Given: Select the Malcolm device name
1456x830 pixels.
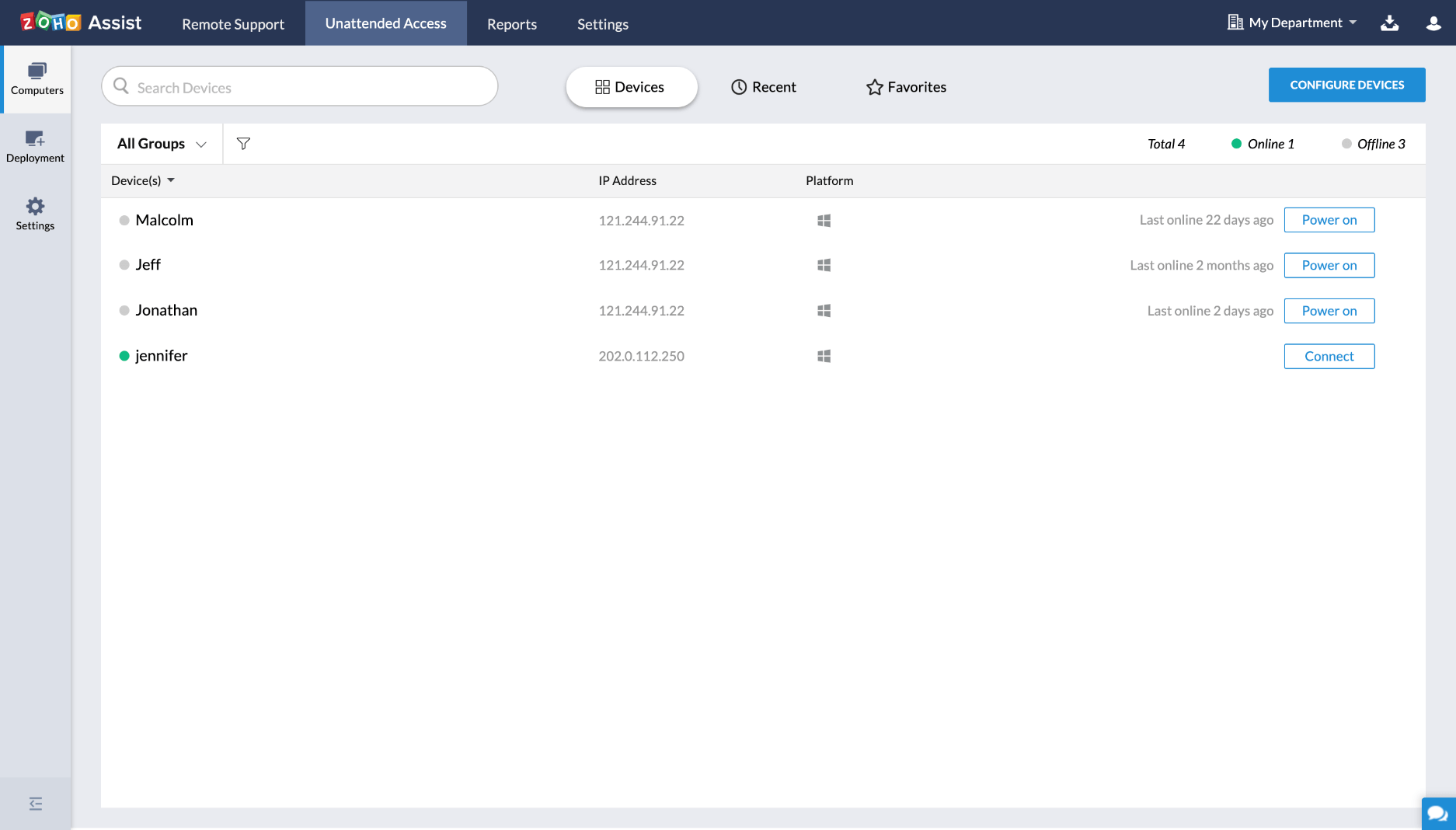Looking at the screenshot, I should coord(164,220).
